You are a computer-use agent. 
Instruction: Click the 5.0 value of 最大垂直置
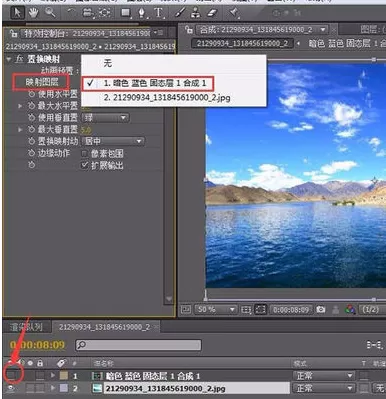coord(86,130)
